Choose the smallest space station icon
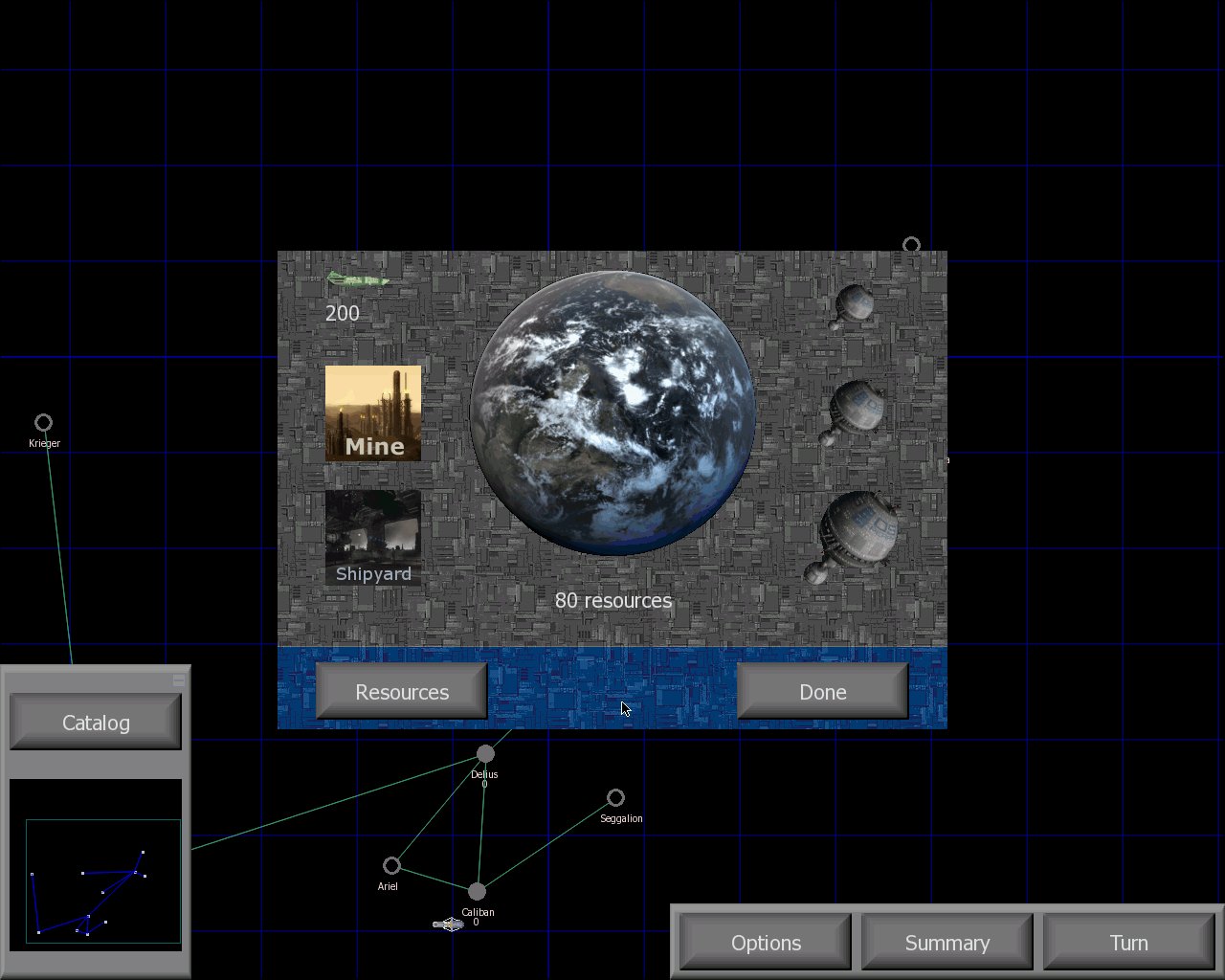Screen dimensions: 1225x980 click(852, 305)
